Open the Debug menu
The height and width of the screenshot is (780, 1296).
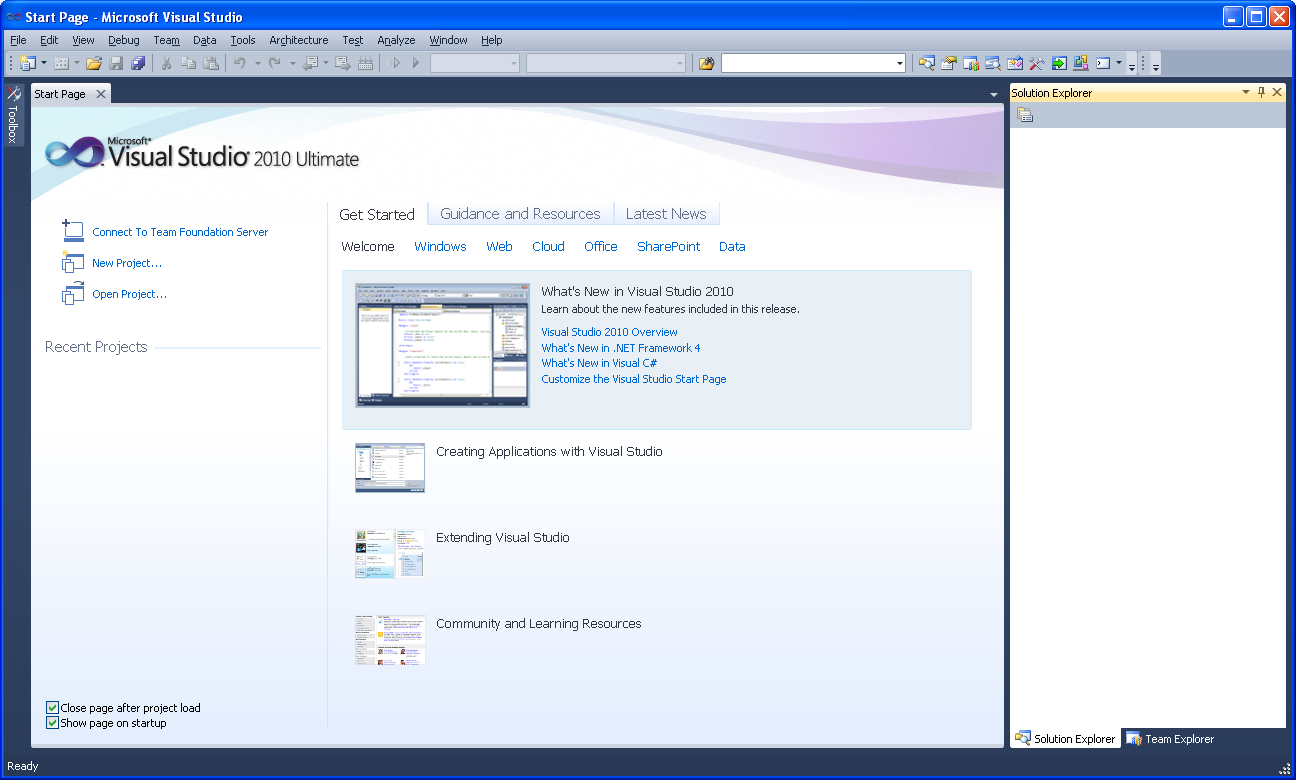click(124, 40)
